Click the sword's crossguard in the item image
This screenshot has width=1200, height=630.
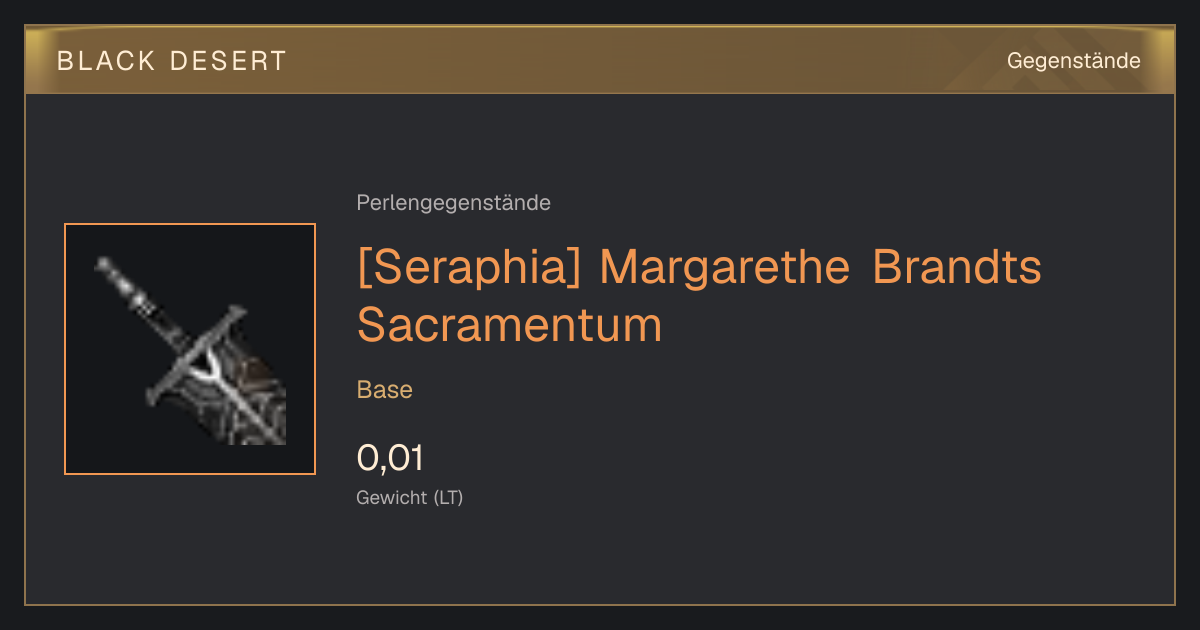tap(195, 357)
